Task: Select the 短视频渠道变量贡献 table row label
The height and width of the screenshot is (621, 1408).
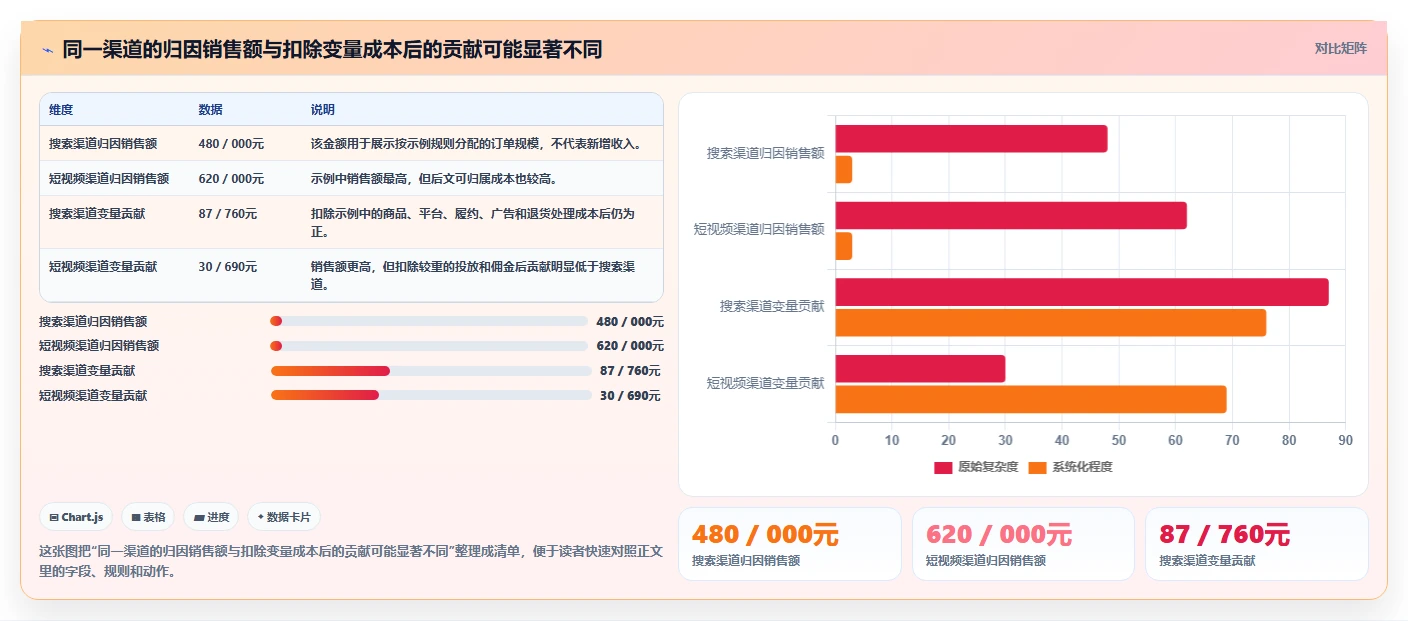Action: pyautogui.click(x=103, y=266)
